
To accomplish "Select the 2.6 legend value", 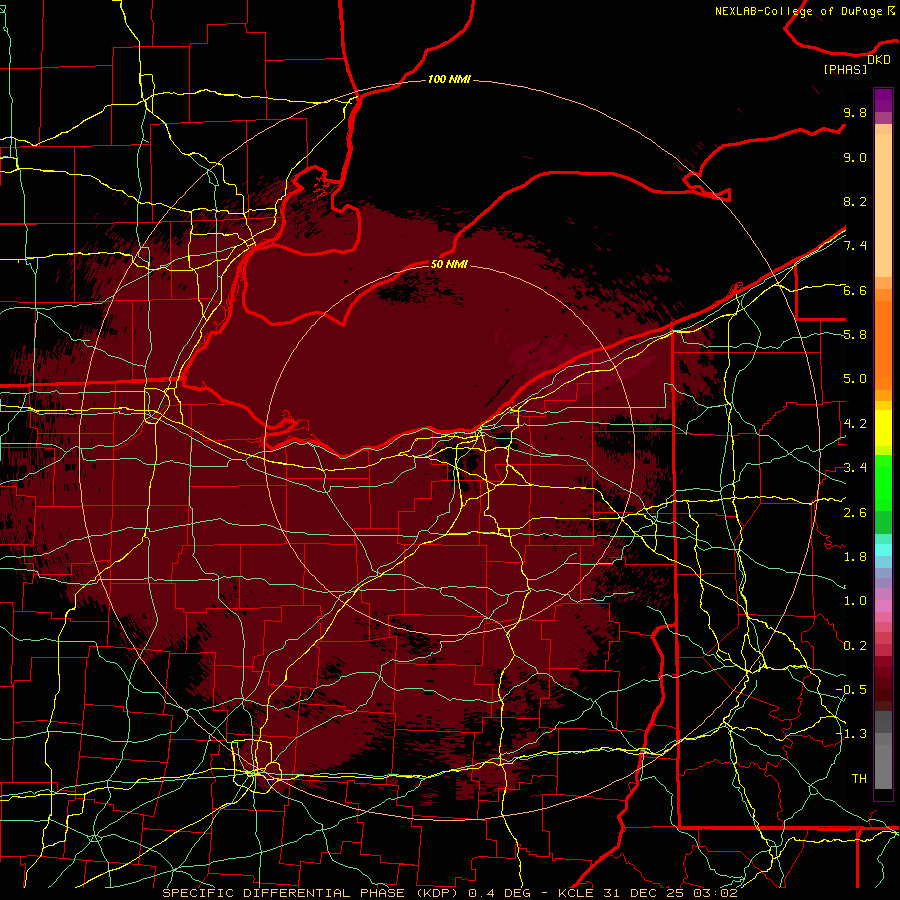I will (855, 513).
